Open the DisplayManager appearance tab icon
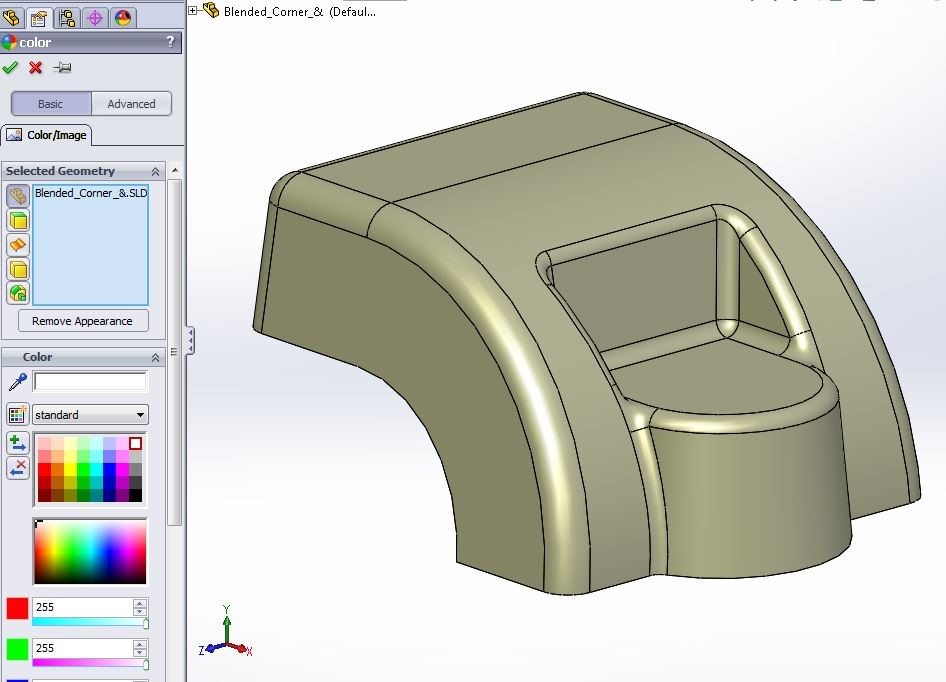The height and width of the screenshot is (682, 946). (x=123, y=17)
